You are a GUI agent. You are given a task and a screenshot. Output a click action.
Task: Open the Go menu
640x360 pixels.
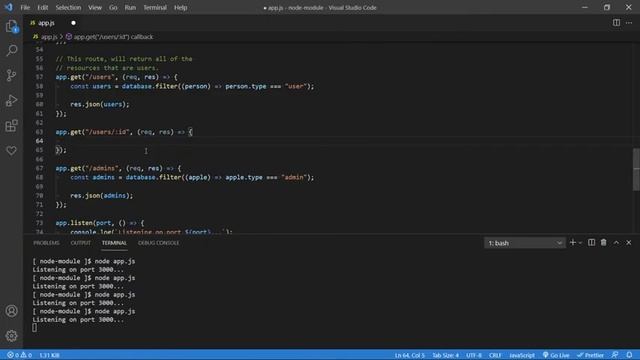(x=113, y=7)
